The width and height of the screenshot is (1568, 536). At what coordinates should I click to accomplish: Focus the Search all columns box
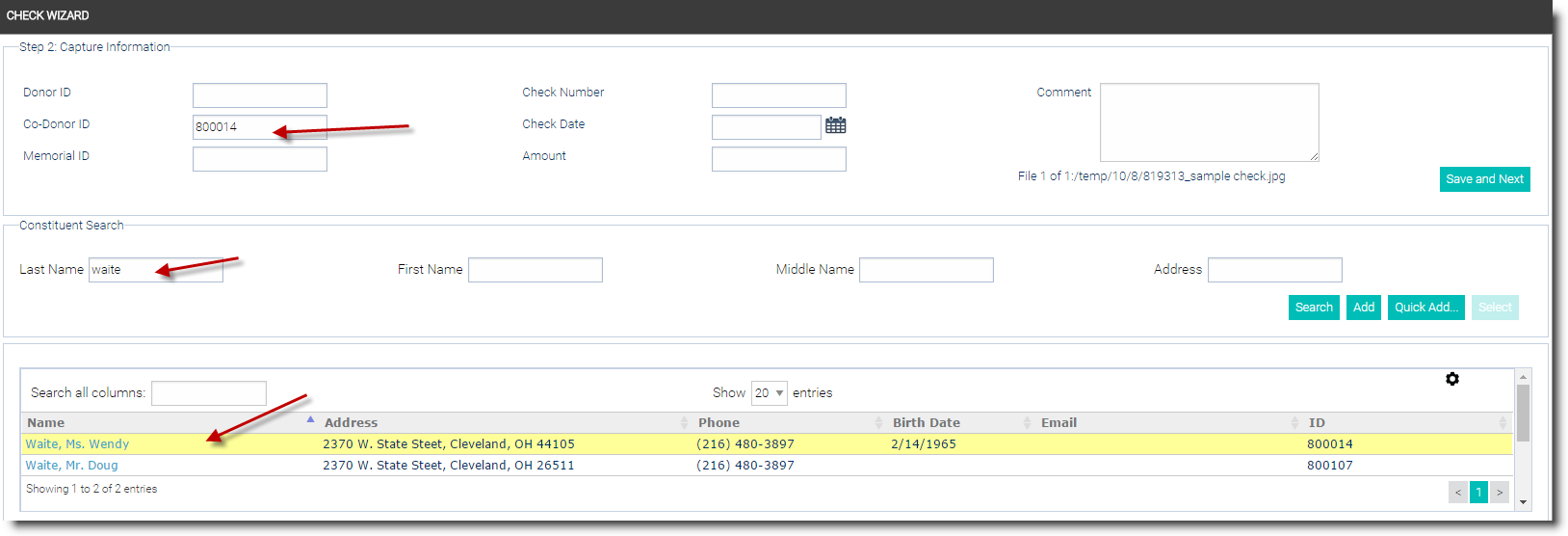pyautogui.click(x=209, y=393)
